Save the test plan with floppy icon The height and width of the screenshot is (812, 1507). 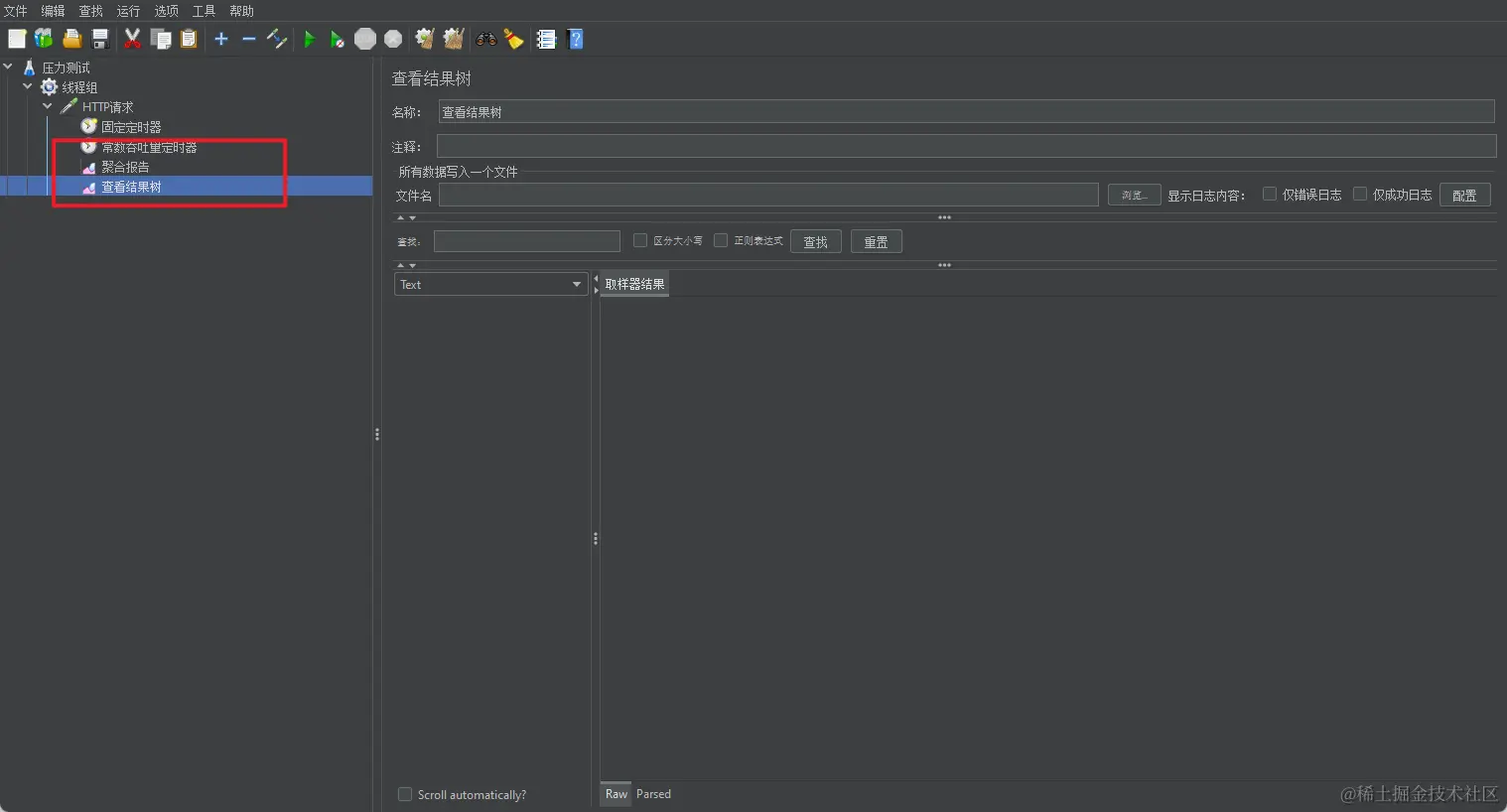[x=100, y=39]
